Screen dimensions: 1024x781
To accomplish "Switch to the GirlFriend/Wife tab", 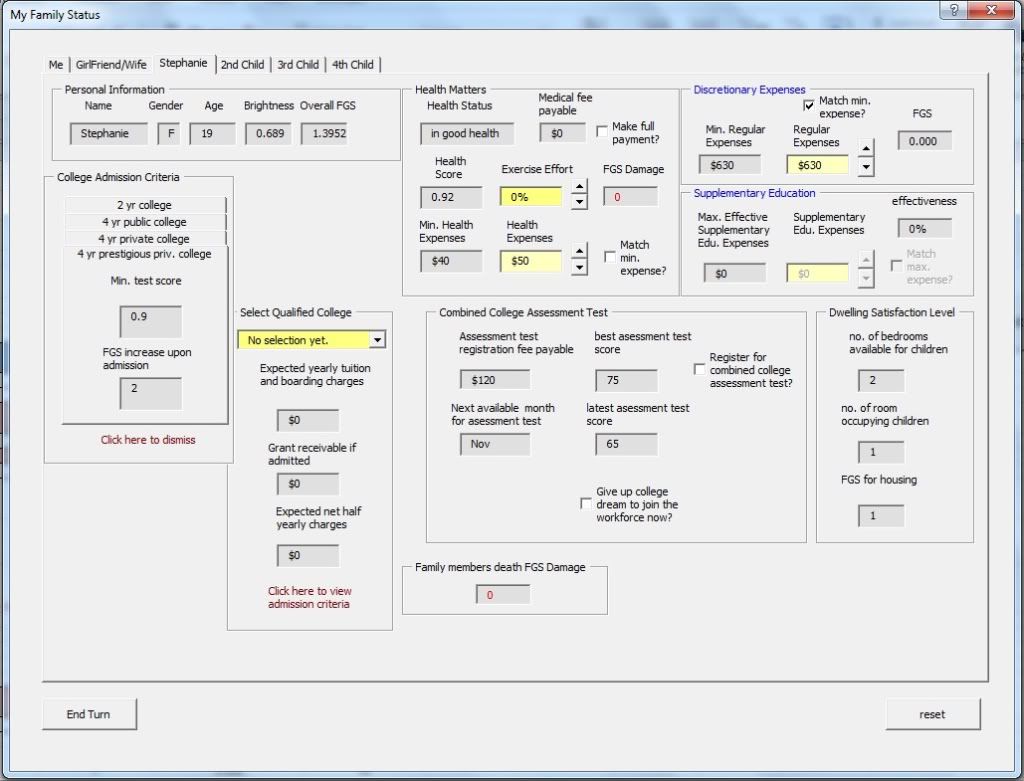I will 111,65.
